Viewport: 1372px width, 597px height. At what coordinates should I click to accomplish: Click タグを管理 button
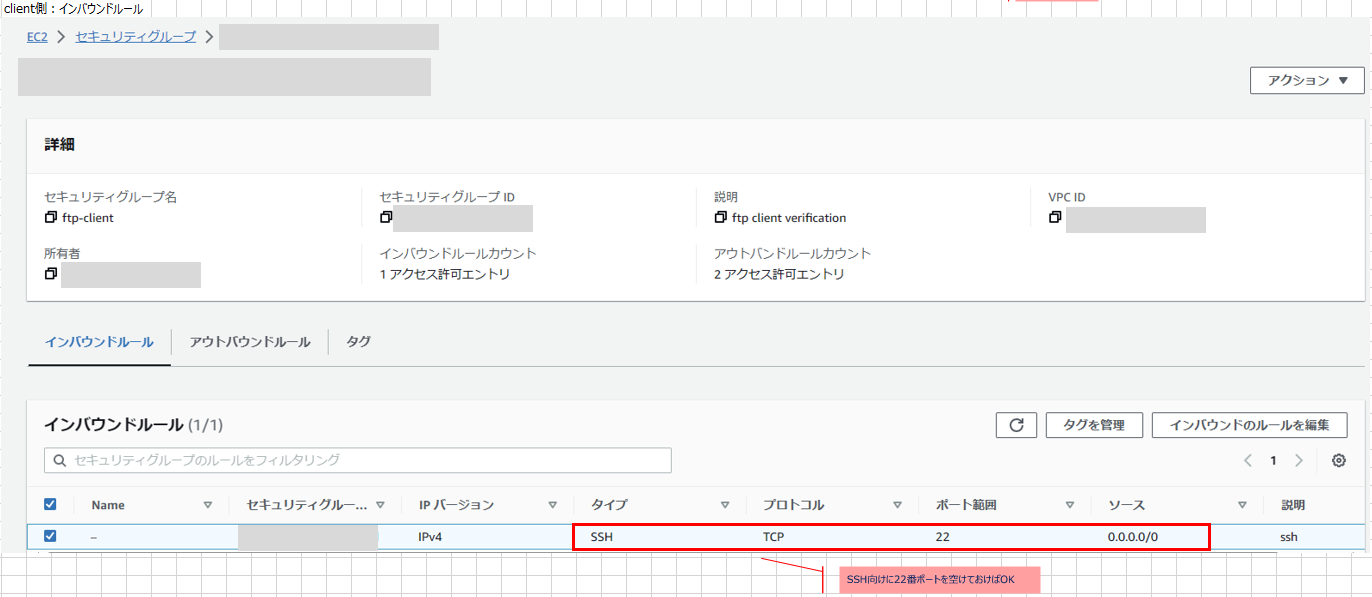(1094, 425)
